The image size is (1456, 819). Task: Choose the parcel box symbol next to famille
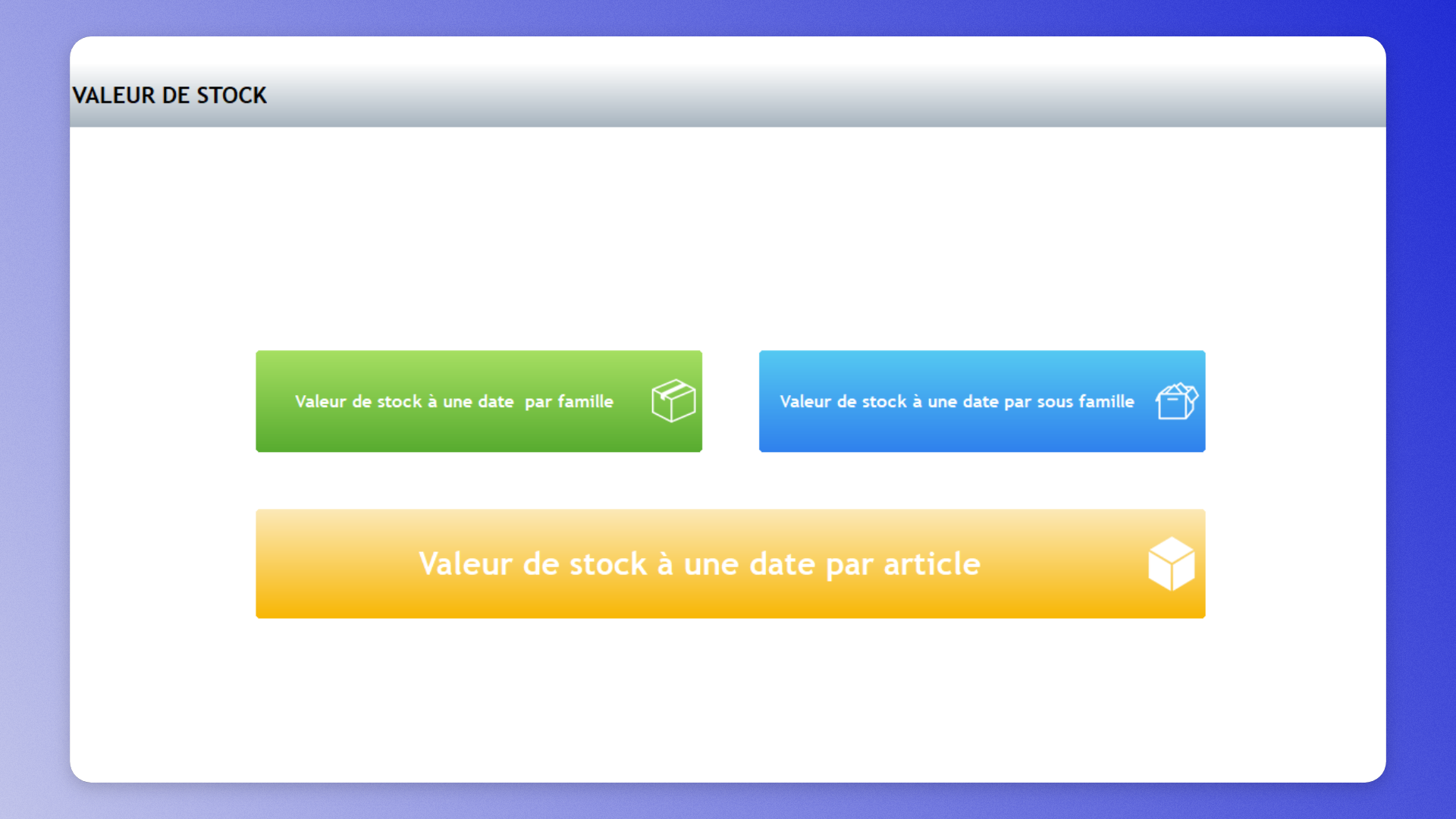[x=673, y=400]
